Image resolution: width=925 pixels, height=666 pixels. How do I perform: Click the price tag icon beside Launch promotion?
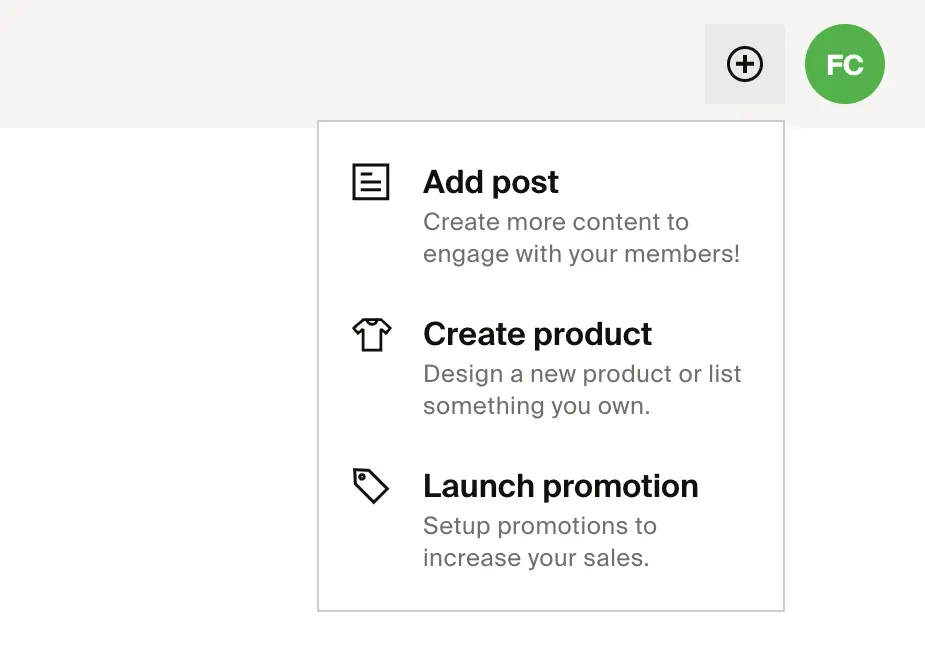pyautogui.click(x=371, y=486)
